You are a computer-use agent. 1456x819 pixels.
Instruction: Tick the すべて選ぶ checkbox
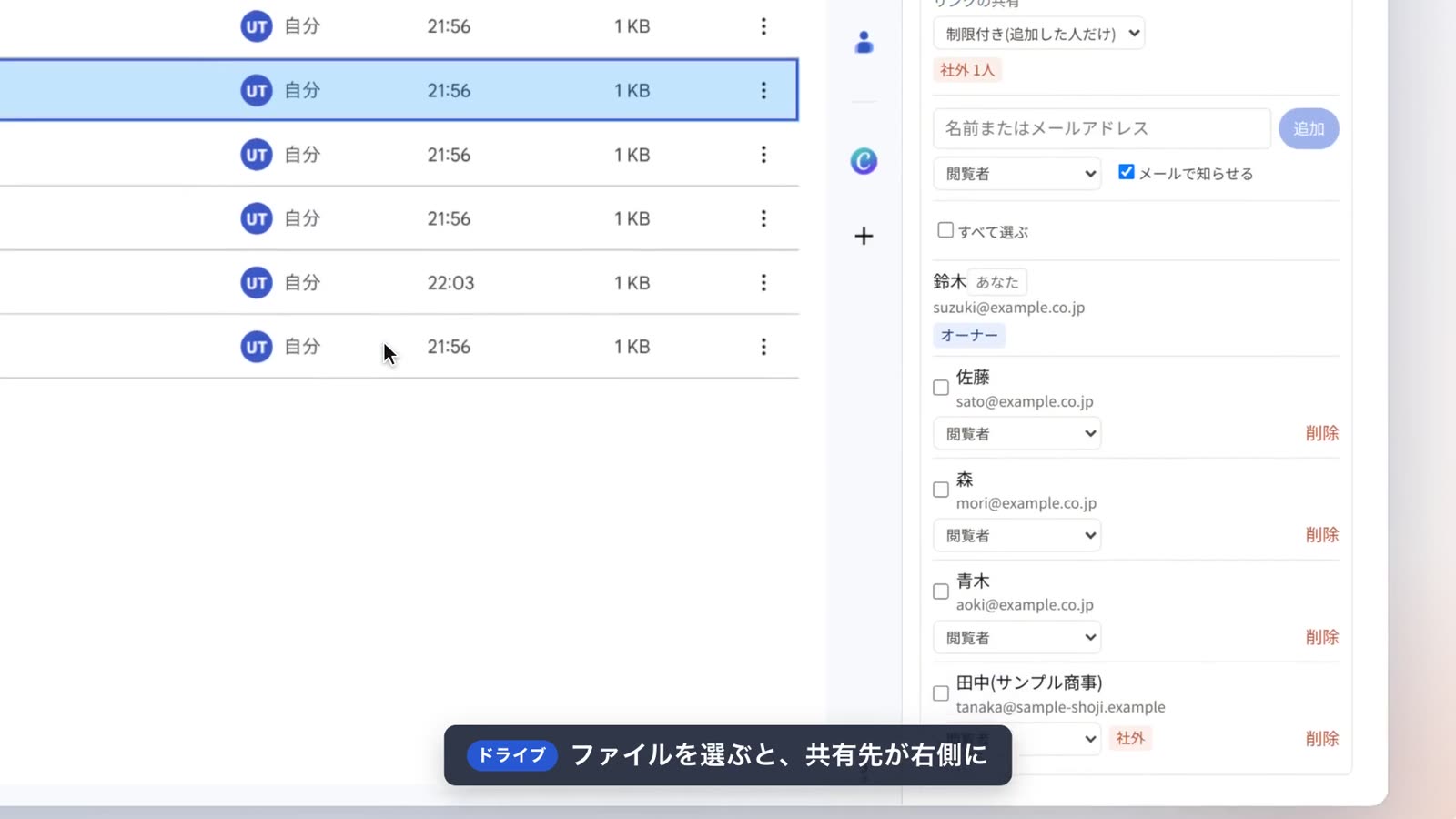945,230
